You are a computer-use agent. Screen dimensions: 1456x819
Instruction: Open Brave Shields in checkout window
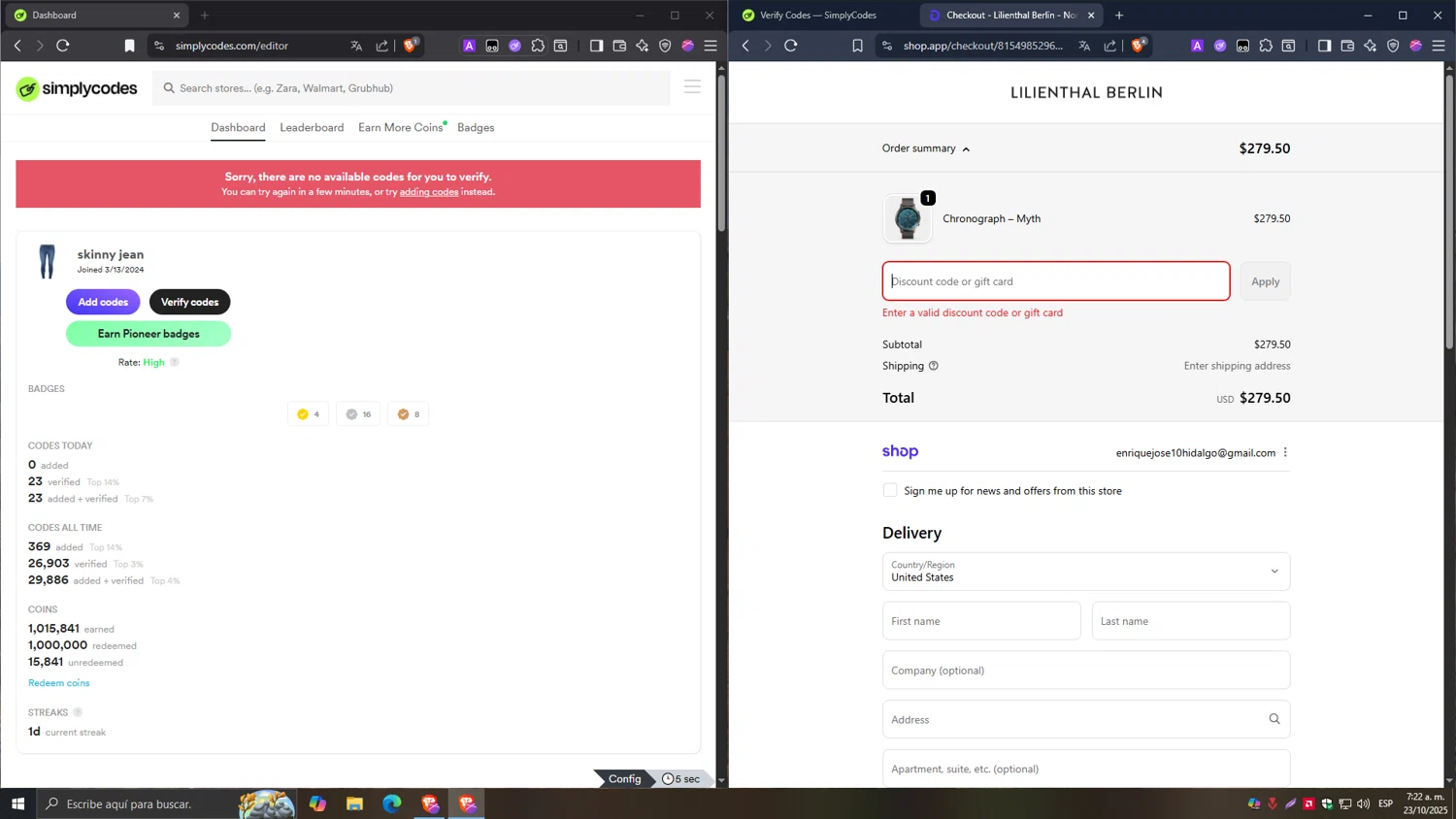click(1139, 45)
